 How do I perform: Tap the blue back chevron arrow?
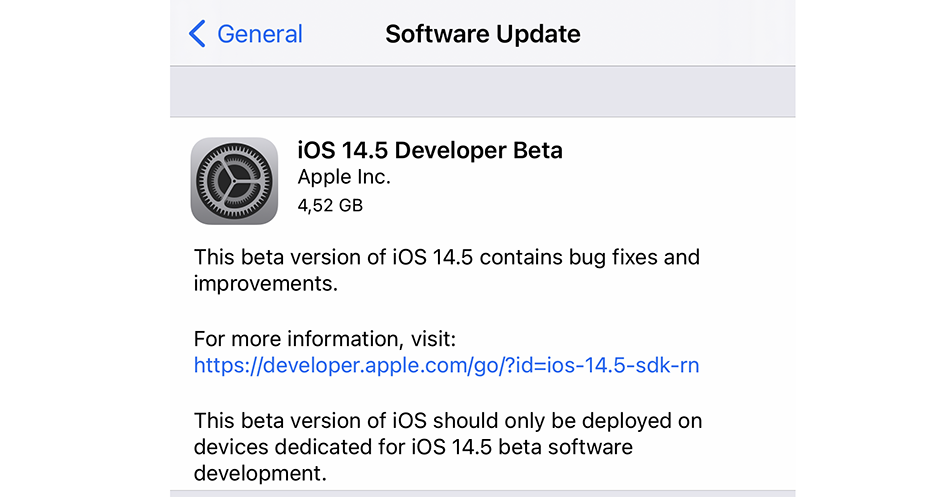pos(198,33)
